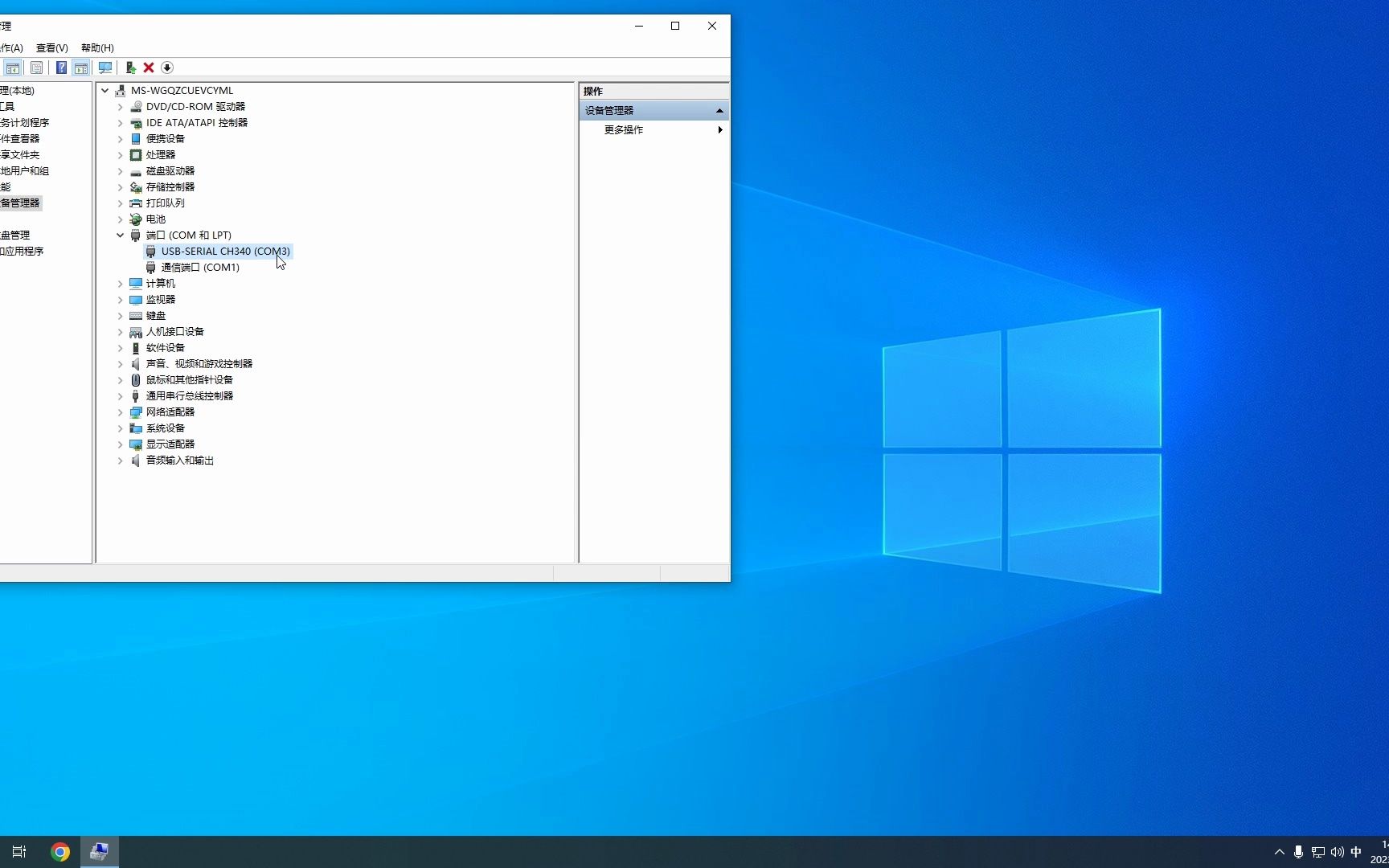Click the show/hide console tree toolbar icon
Screen dimensions: 1389x868
pos(13,68)
